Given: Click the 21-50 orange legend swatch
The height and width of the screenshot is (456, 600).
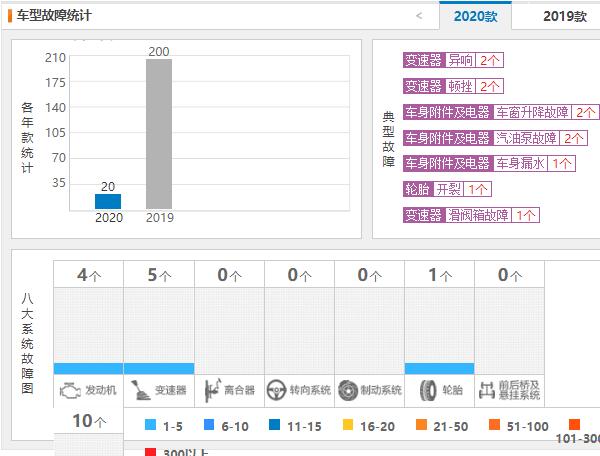Looking at the screenshot, I should tap(421, 425).
